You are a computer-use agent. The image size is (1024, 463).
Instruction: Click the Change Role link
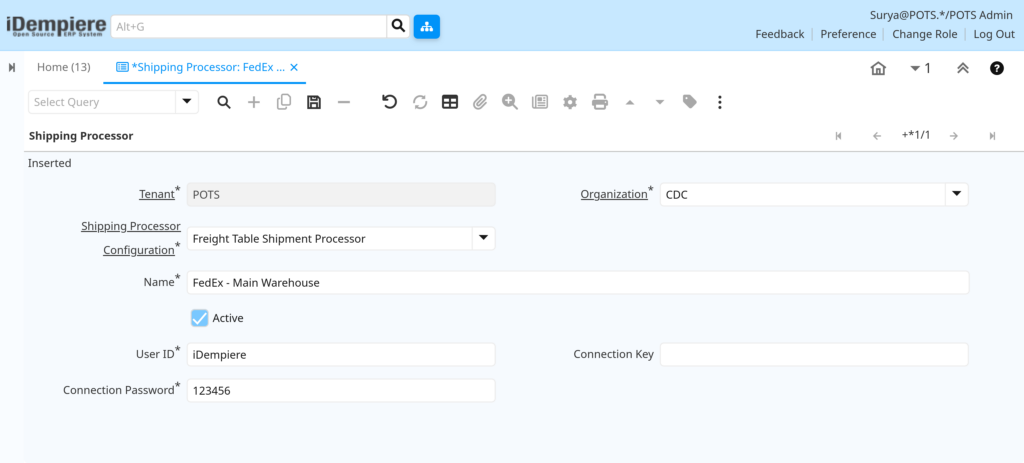tap(925, 34)
